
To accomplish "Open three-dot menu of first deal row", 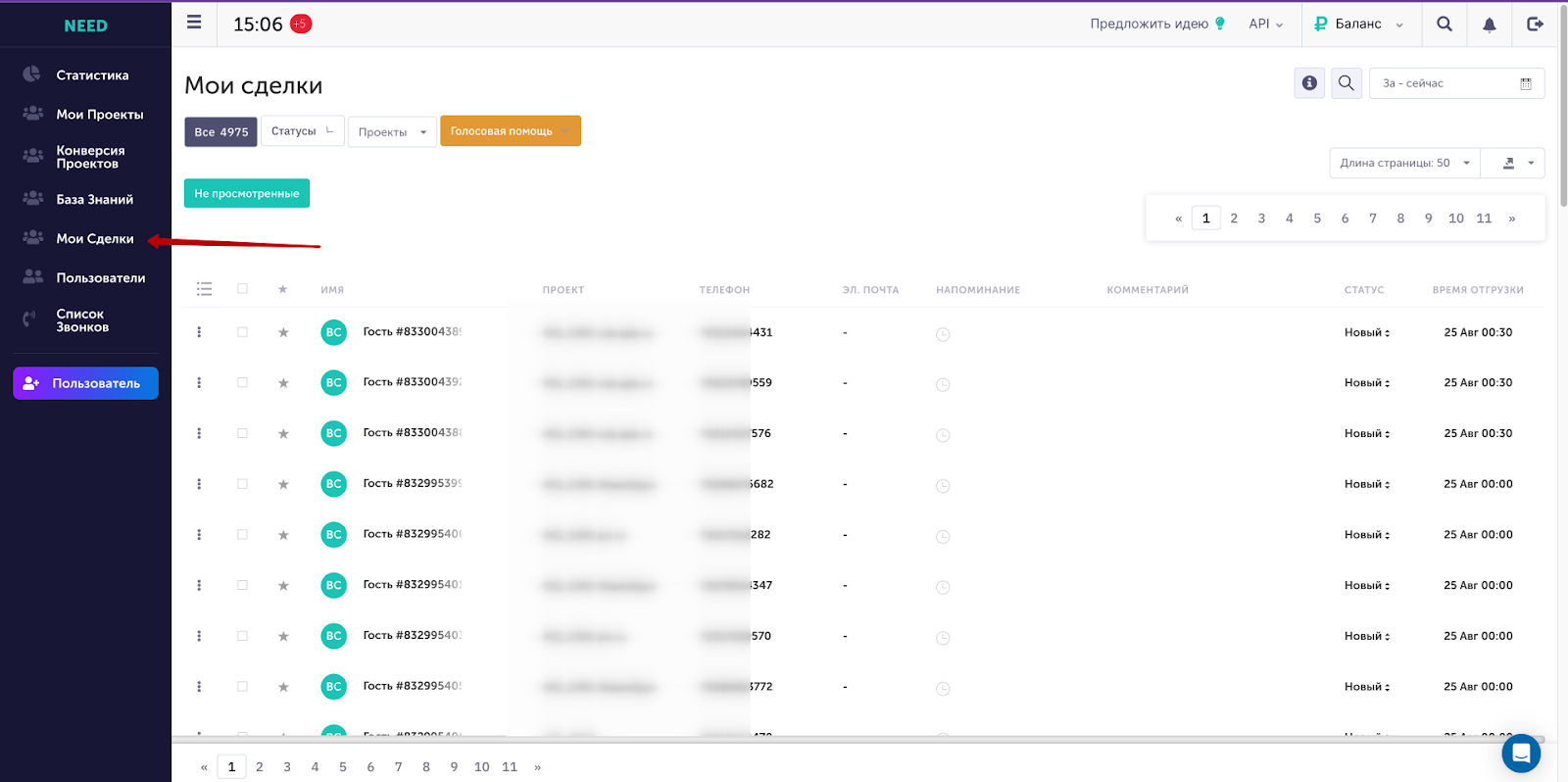I will point(199,332).
